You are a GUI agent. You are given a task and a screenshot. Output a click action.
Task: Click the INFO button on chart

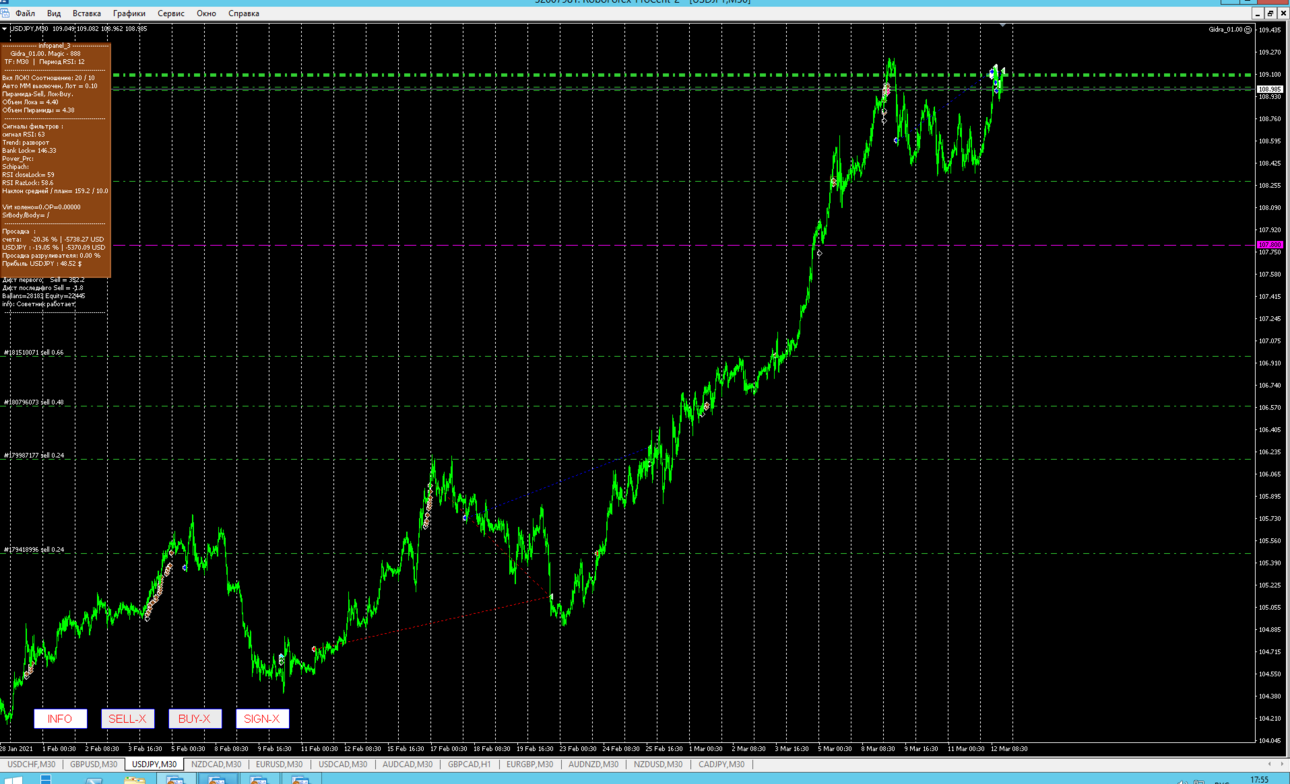click(60, 719)
